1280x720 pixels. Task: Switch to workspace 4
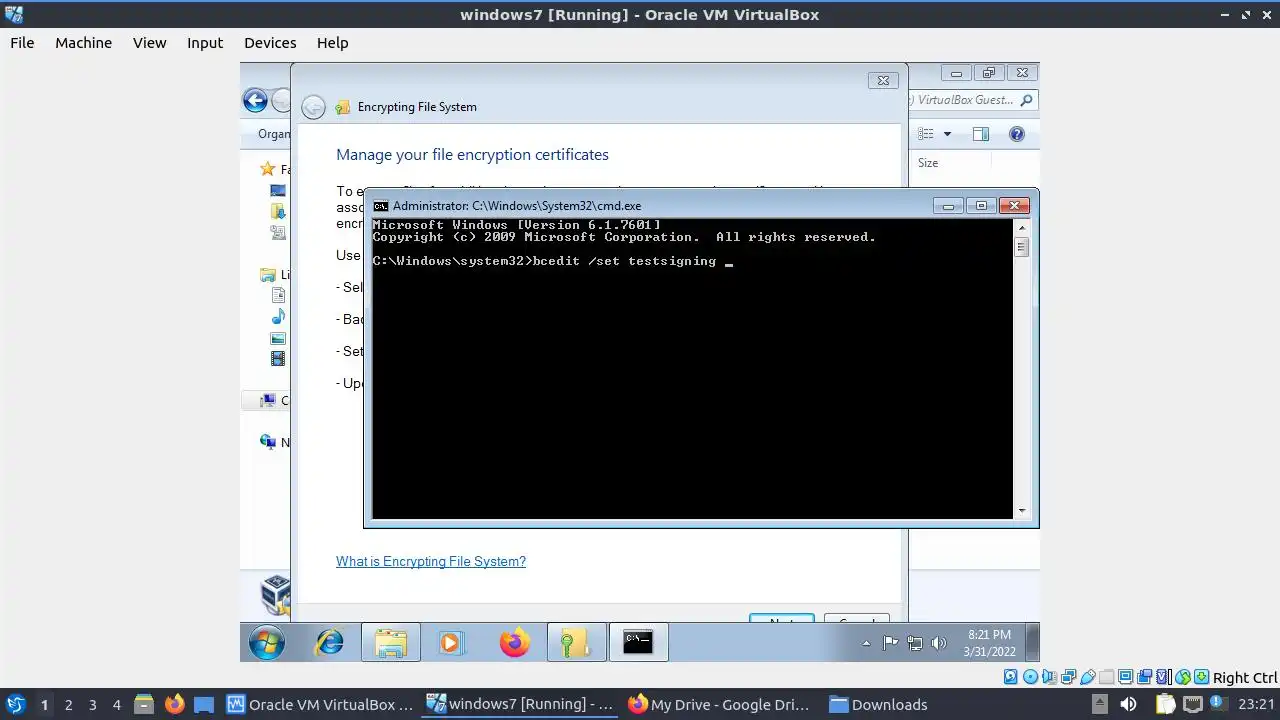(x=116, y=705)
